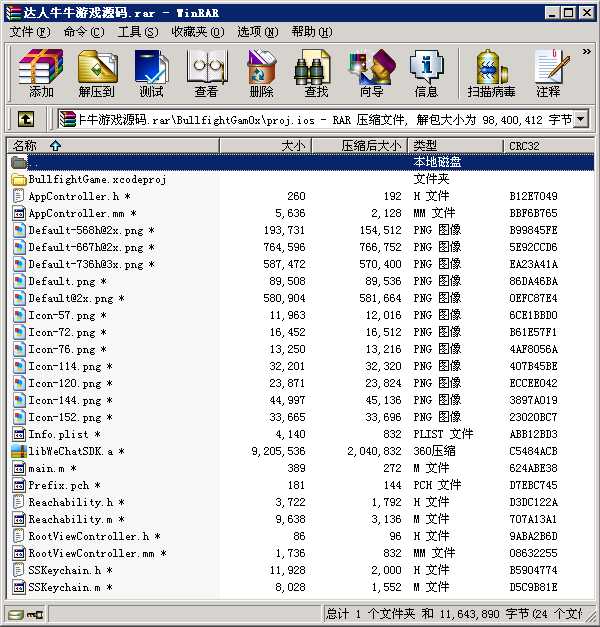Open the address bar dropdown arrow
The height and width of the screenshot is (627, 600).
[581, 119]
